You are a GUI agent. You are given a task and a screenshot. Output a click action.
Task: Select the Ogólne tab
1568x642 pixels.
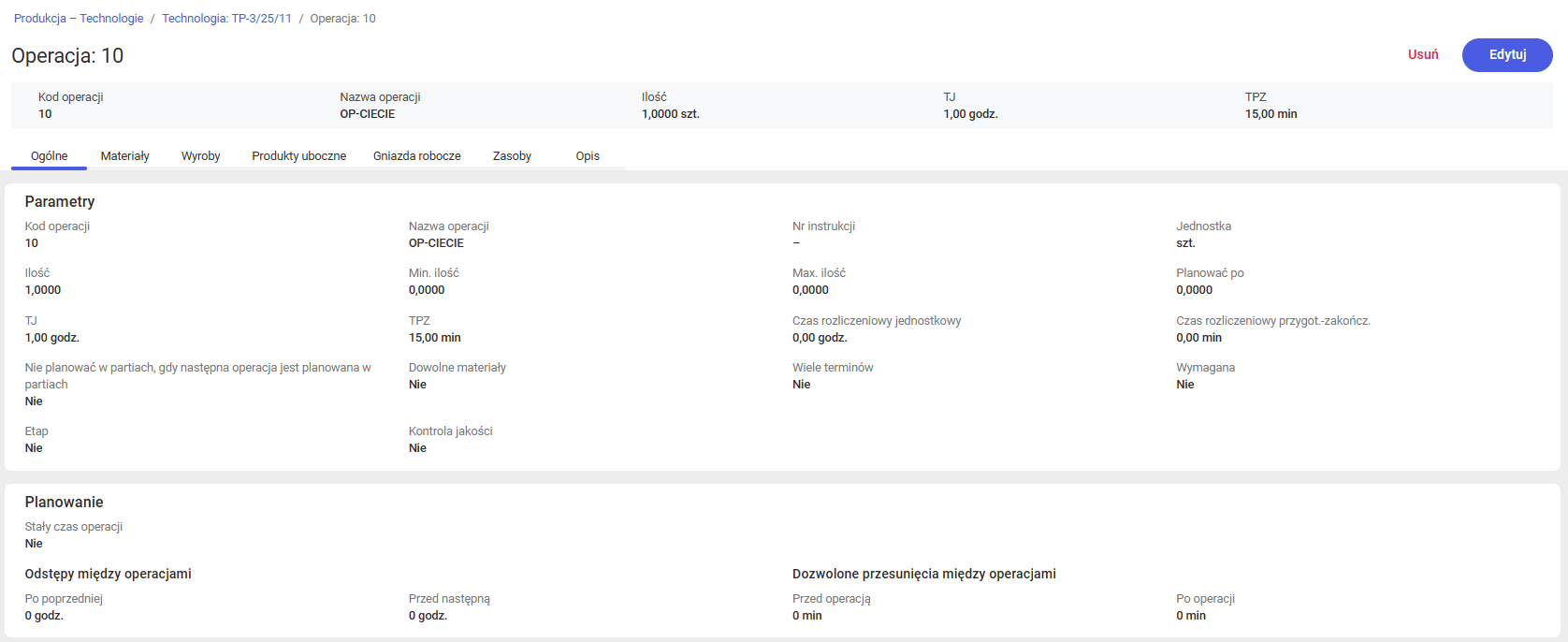pos(49,156)
